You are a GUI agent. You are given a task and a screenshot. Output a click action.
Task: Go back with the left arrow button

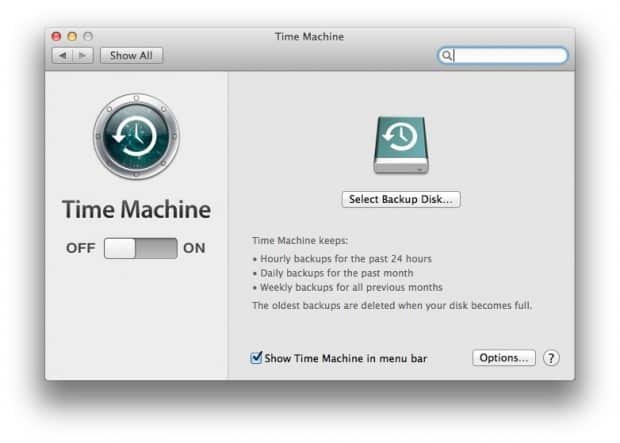pos(62,55)
